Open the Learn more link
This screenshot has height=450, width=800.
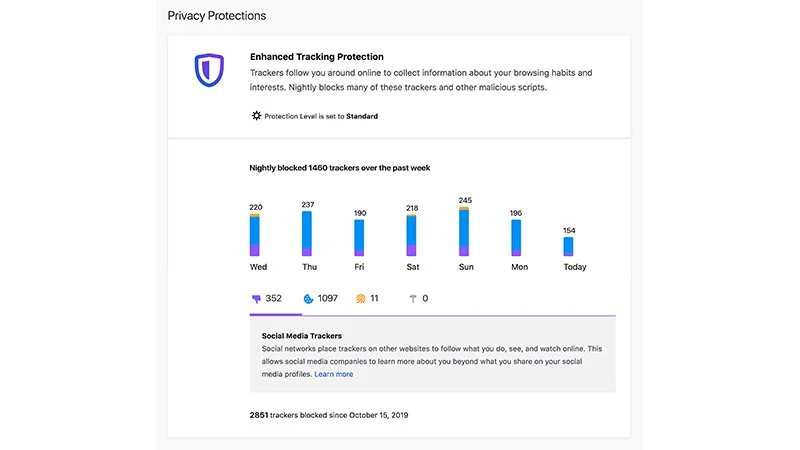[x=333, y=374]
